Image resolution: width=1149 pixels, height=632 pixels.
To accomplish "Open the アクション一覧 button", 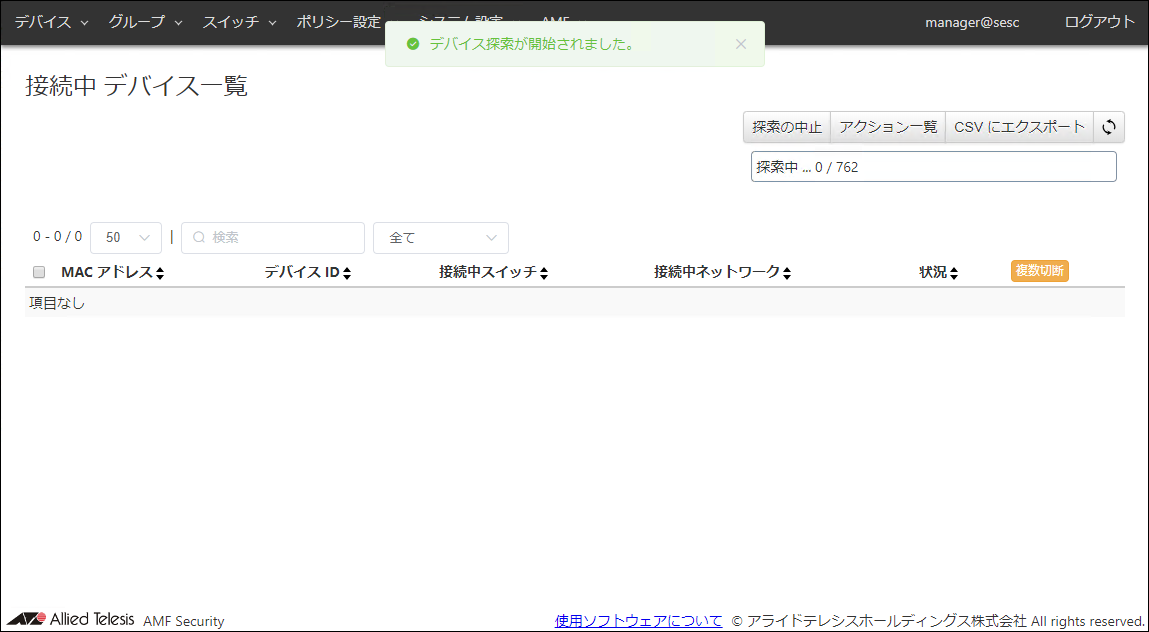I will tap(888, 127).
